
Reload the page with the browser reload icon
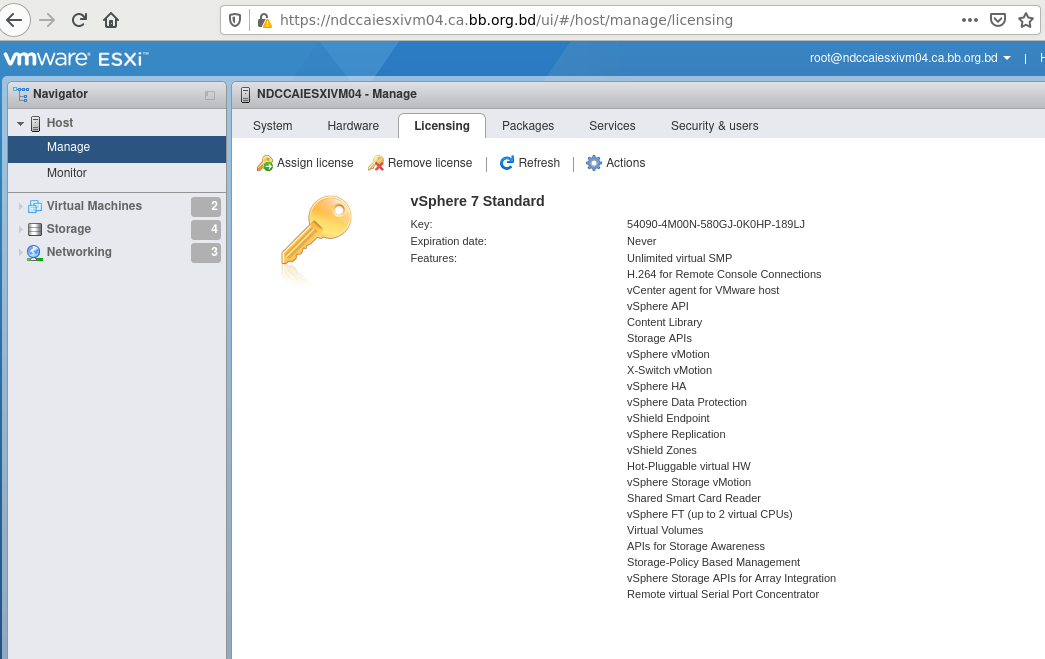[x=79, y=20]
